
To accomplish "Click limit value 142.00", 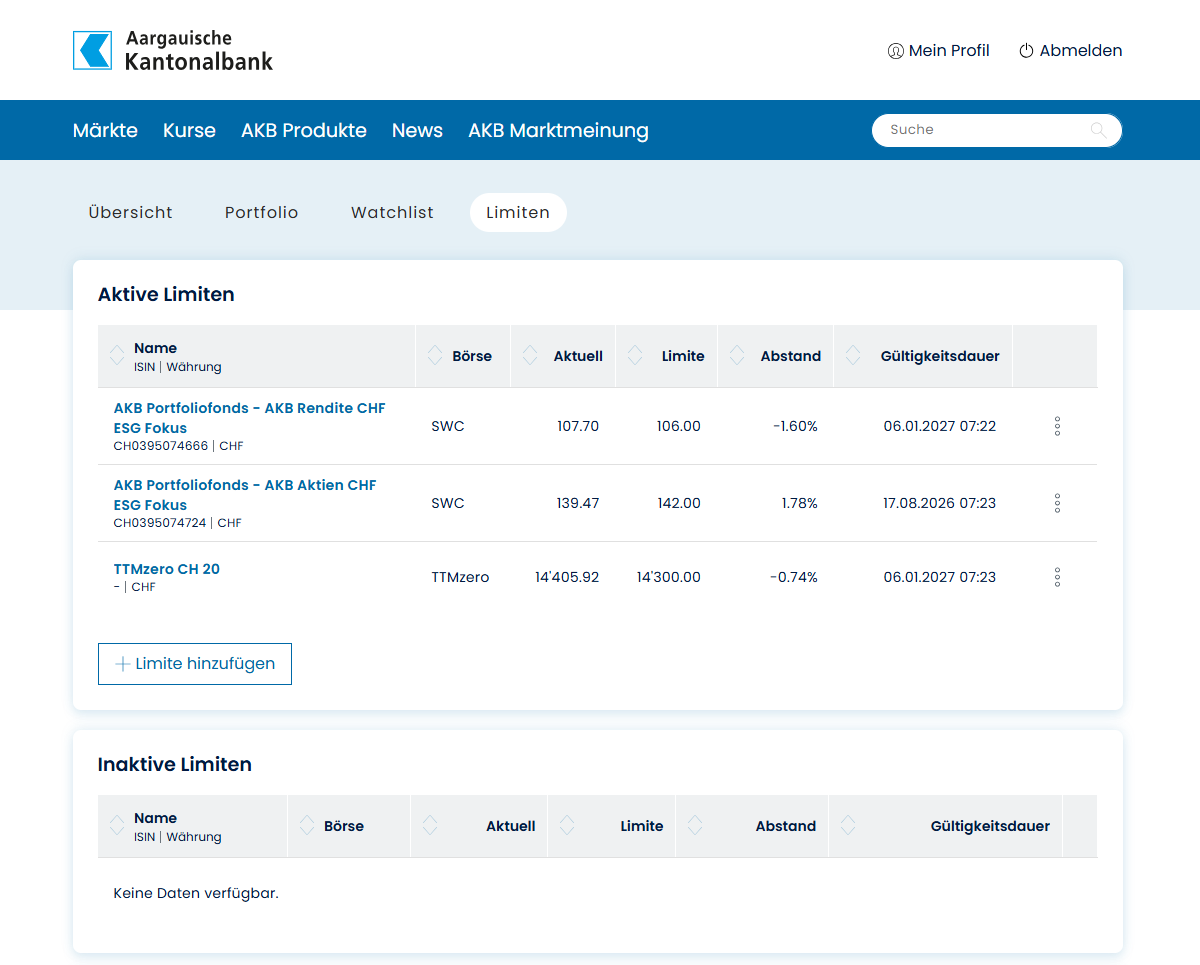I will click(679, 503).
